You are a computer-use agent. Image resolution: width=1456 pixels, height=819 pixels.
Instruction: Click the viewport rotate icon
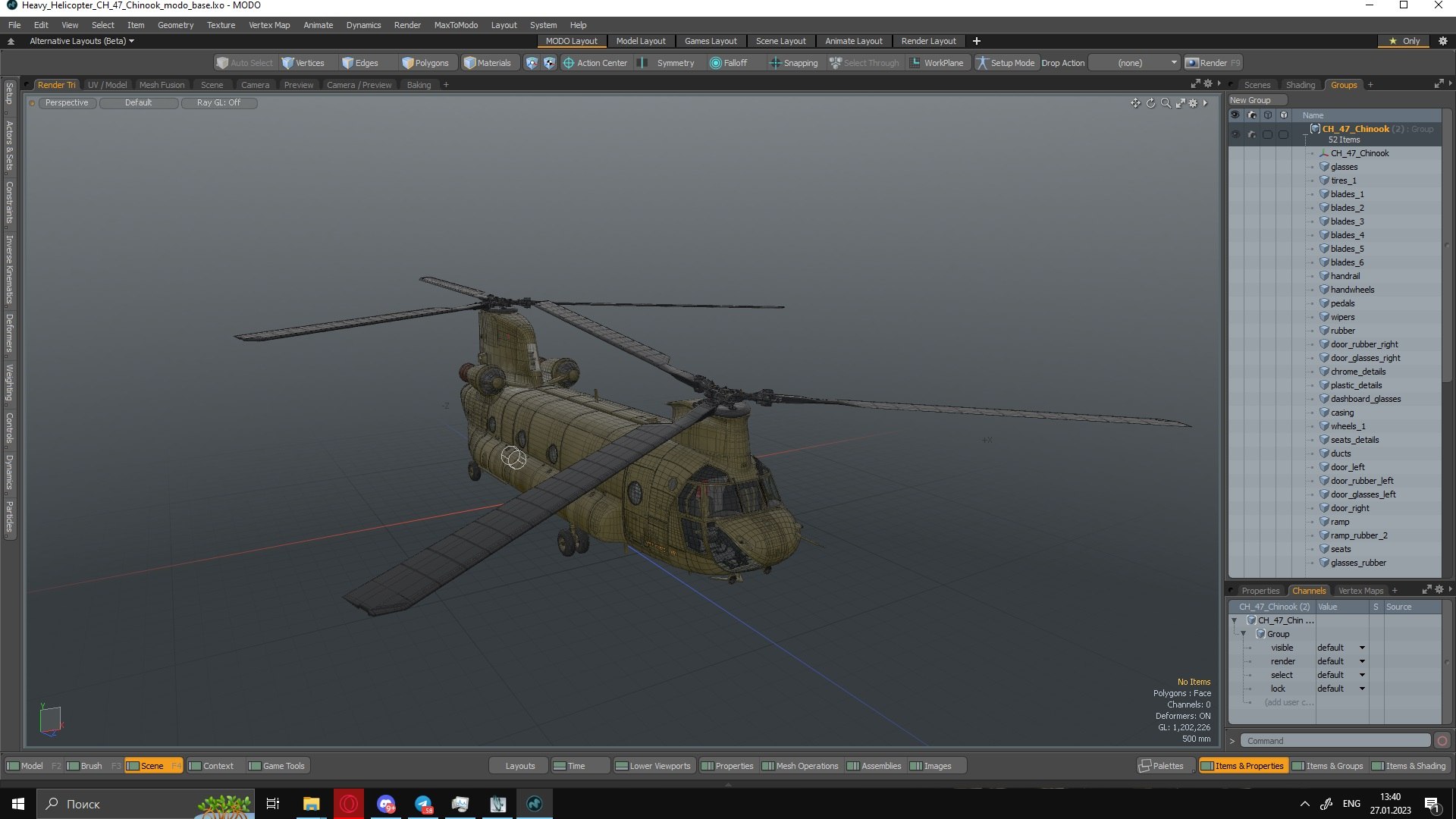tap(1150, 103)
